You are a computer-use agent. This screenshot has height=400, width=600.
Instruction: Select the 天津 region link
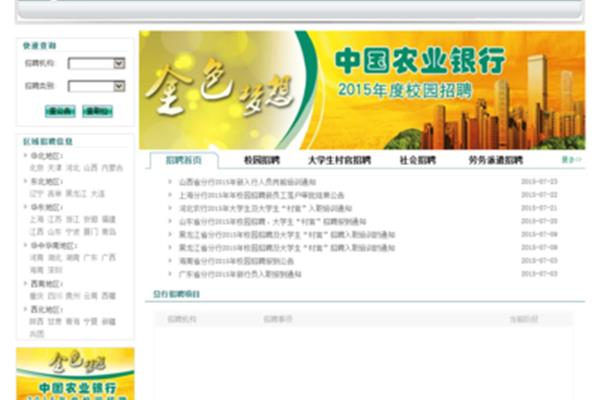[x=55, y=168]
